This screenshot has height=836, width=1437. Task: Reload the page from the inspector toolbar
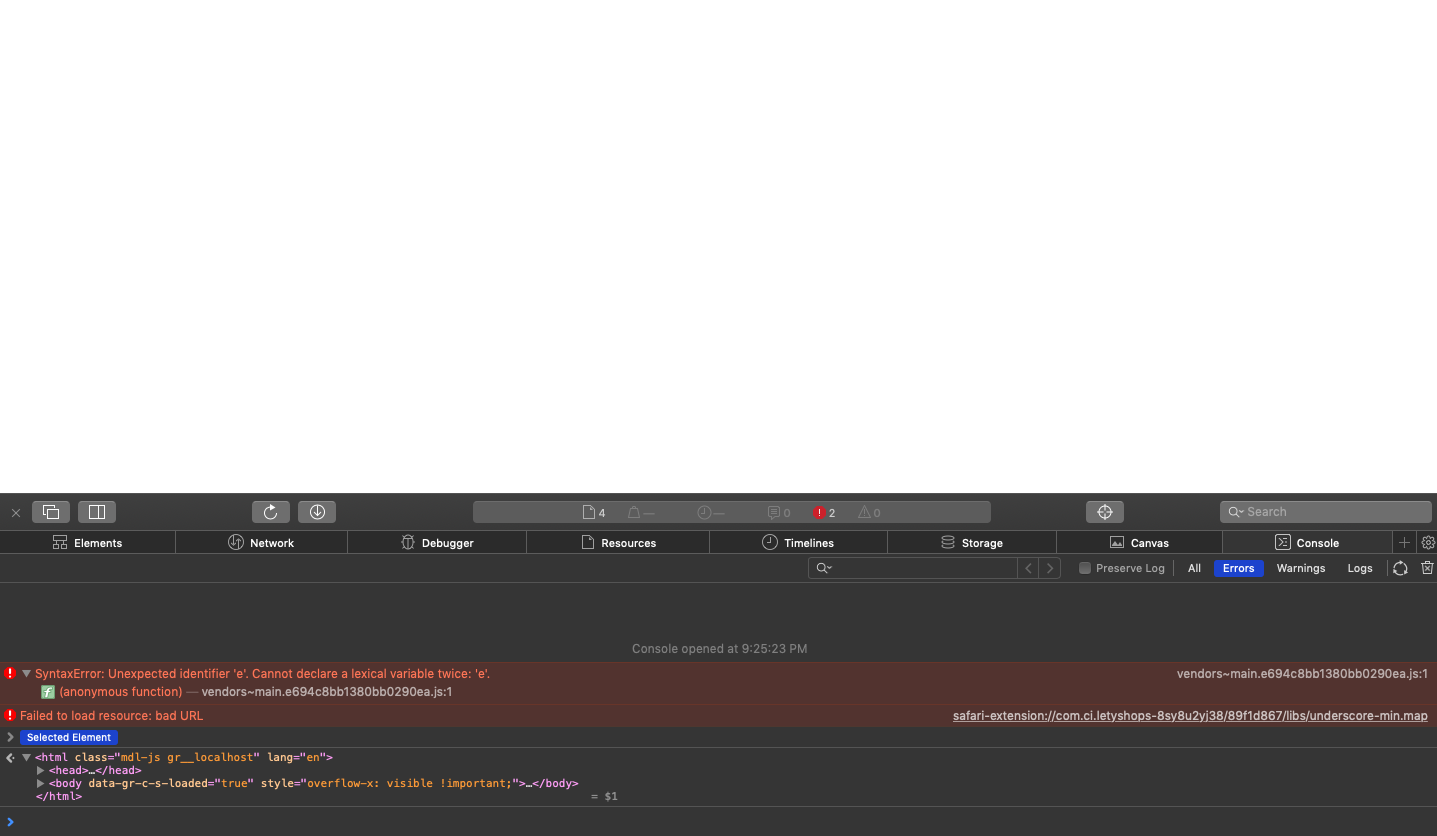270,511
